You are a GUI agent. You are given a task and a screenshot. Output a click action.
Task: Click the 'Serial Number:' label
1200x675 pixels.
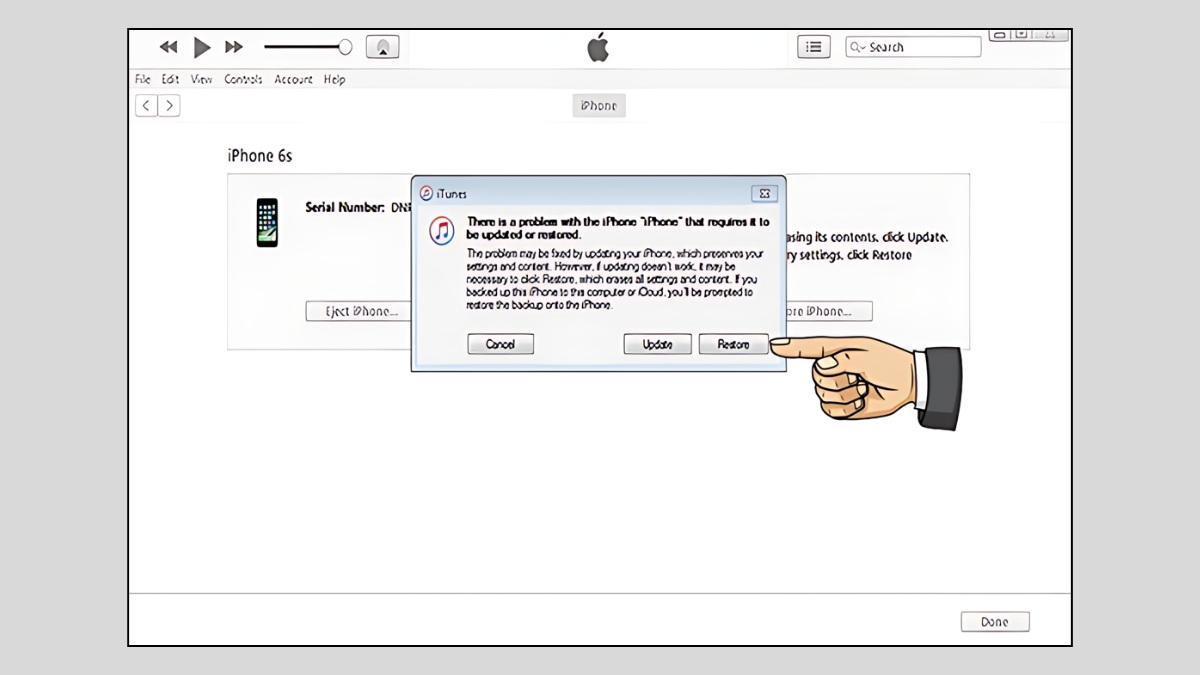point(345,208)
